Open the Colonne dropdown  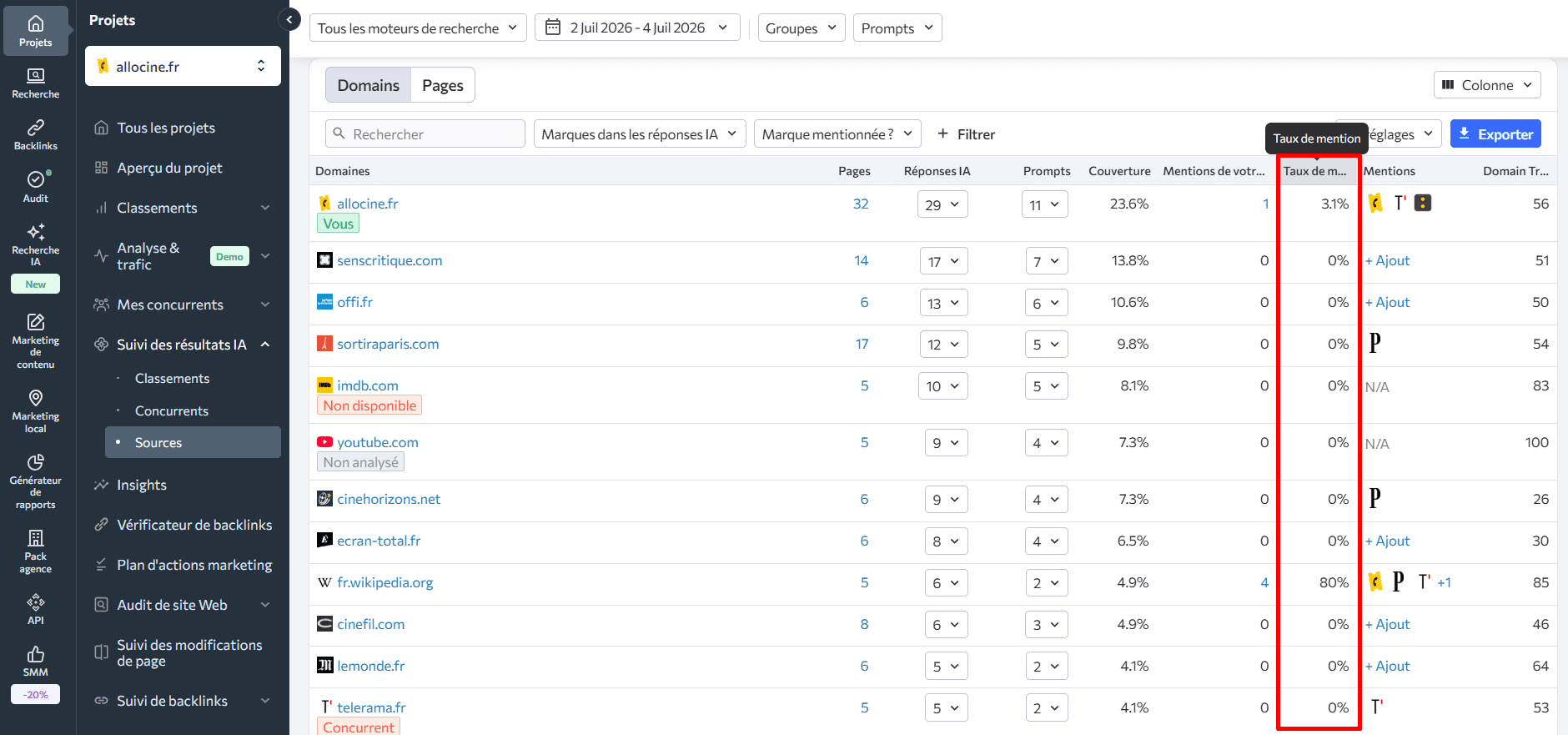click(x=1487, y=85)
